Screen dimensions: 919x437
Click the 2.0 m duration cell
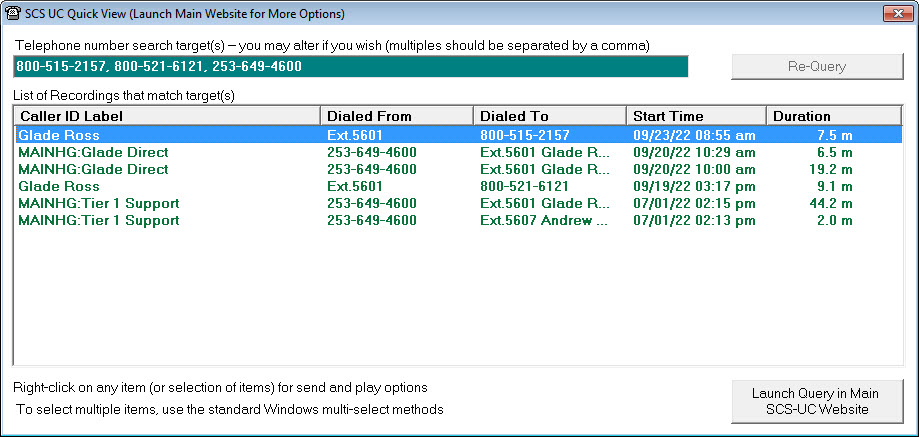[x=835, y=220]
